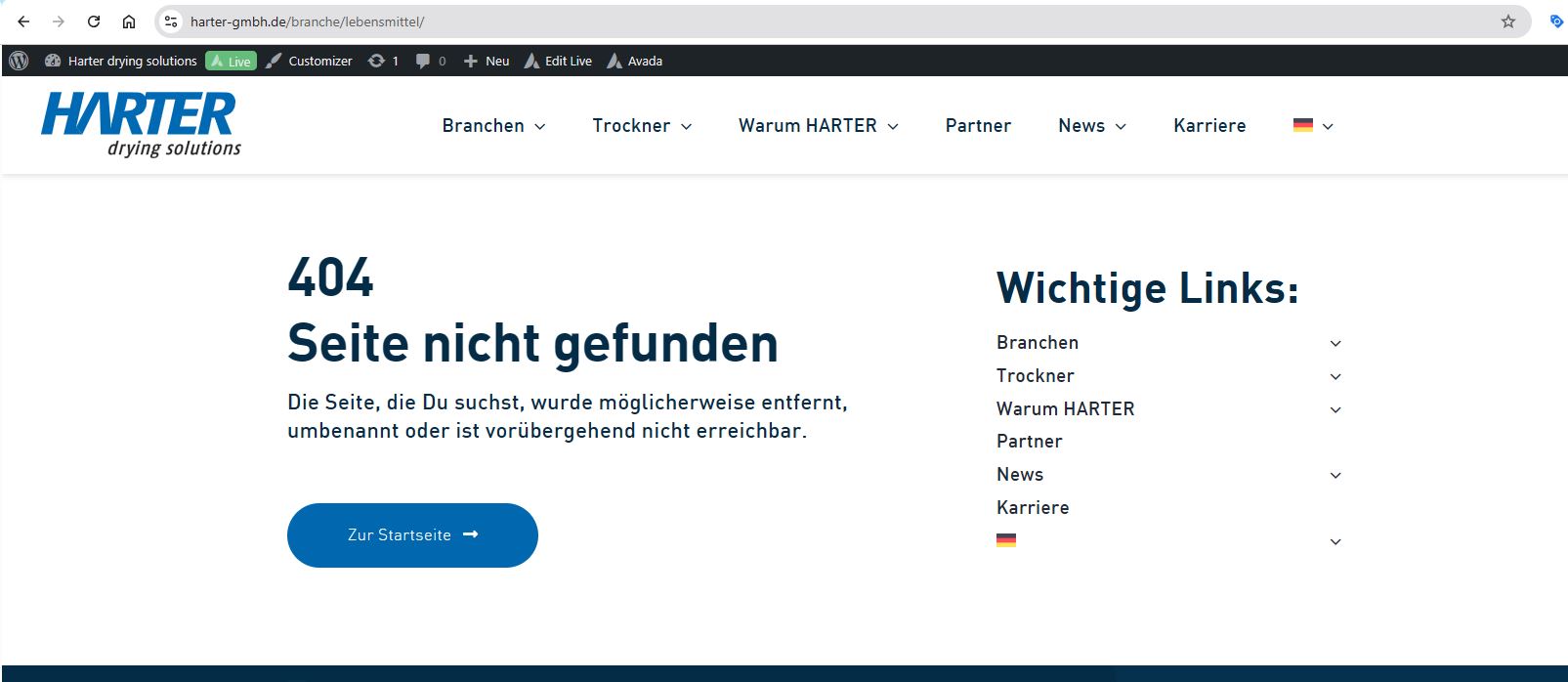This screenshot has width=1568, height=682.
Task: Open the News menu in top navigation
Action: coord(1091,126)
